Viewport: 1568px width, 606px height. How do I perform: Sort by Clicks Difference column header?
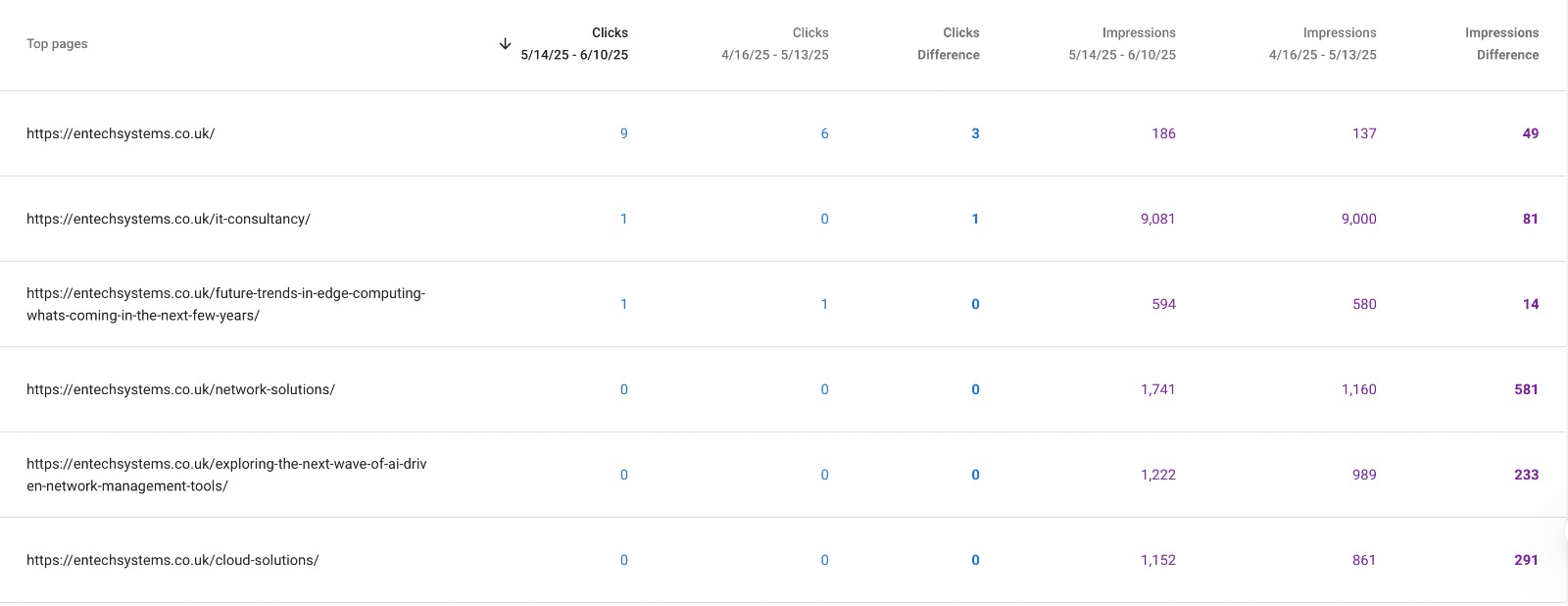click(x=948, y=44)
